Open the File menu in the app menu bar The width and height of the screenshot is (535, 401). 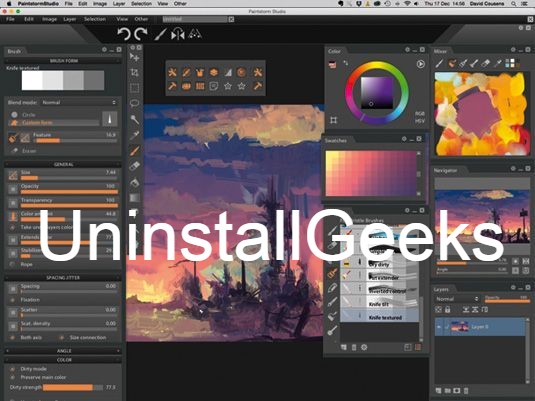(10, 19)
